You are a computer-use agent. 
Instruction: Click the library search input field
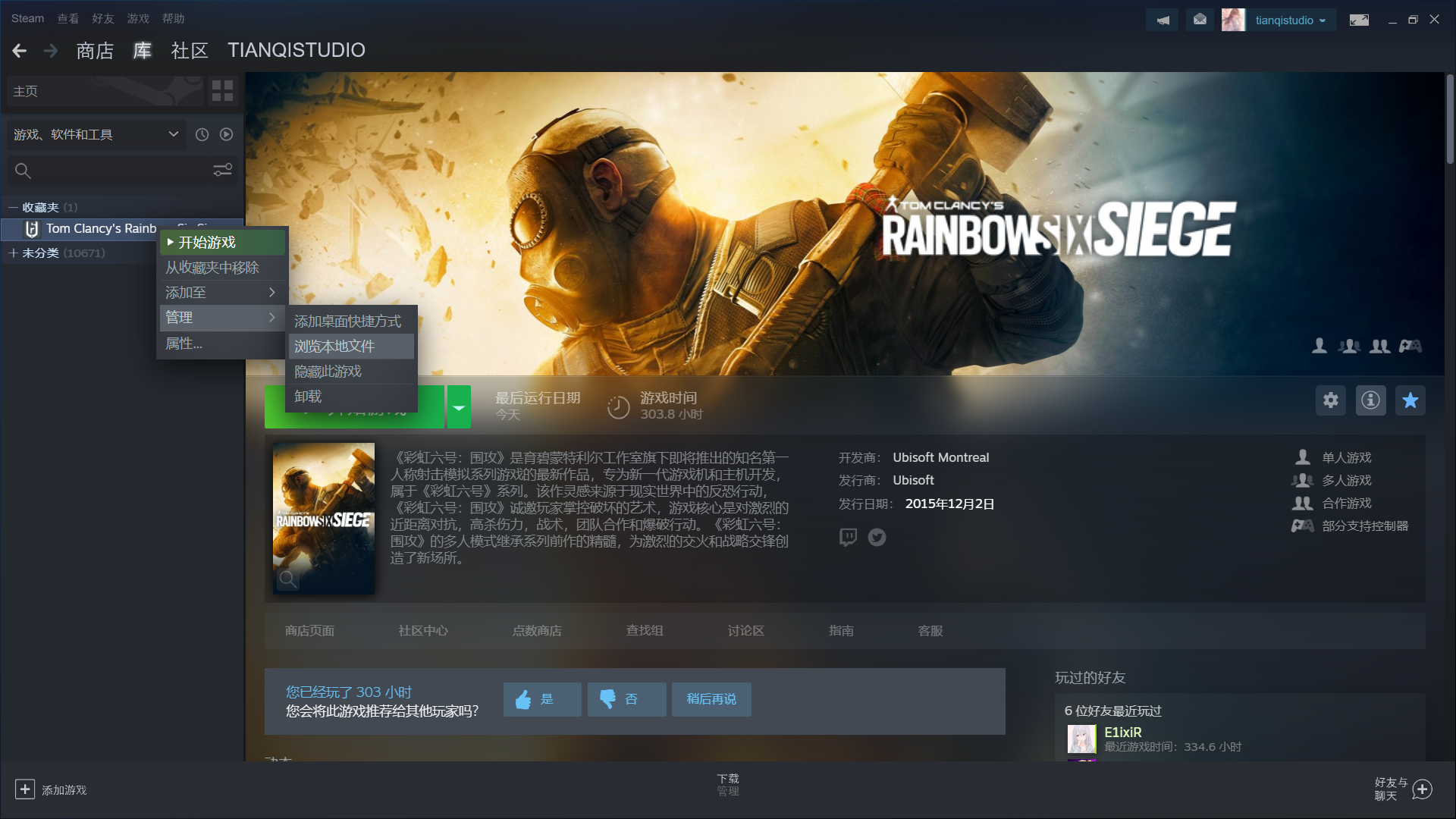(121, 171)
